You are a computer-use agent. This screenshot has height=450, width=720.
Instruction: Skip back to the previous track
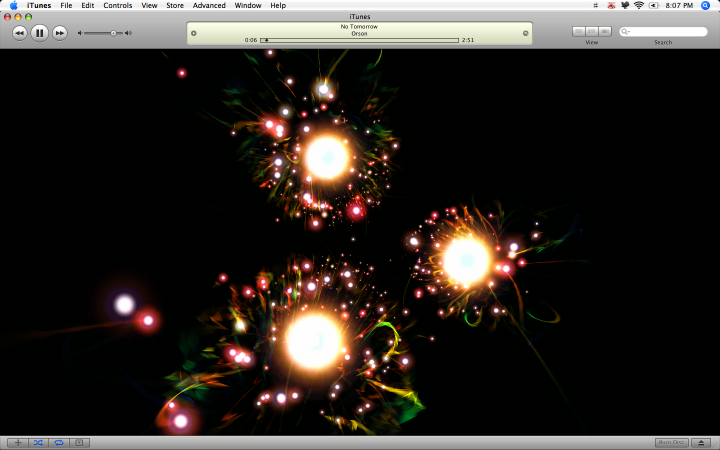pyautogui.click(x=19, y=33)
